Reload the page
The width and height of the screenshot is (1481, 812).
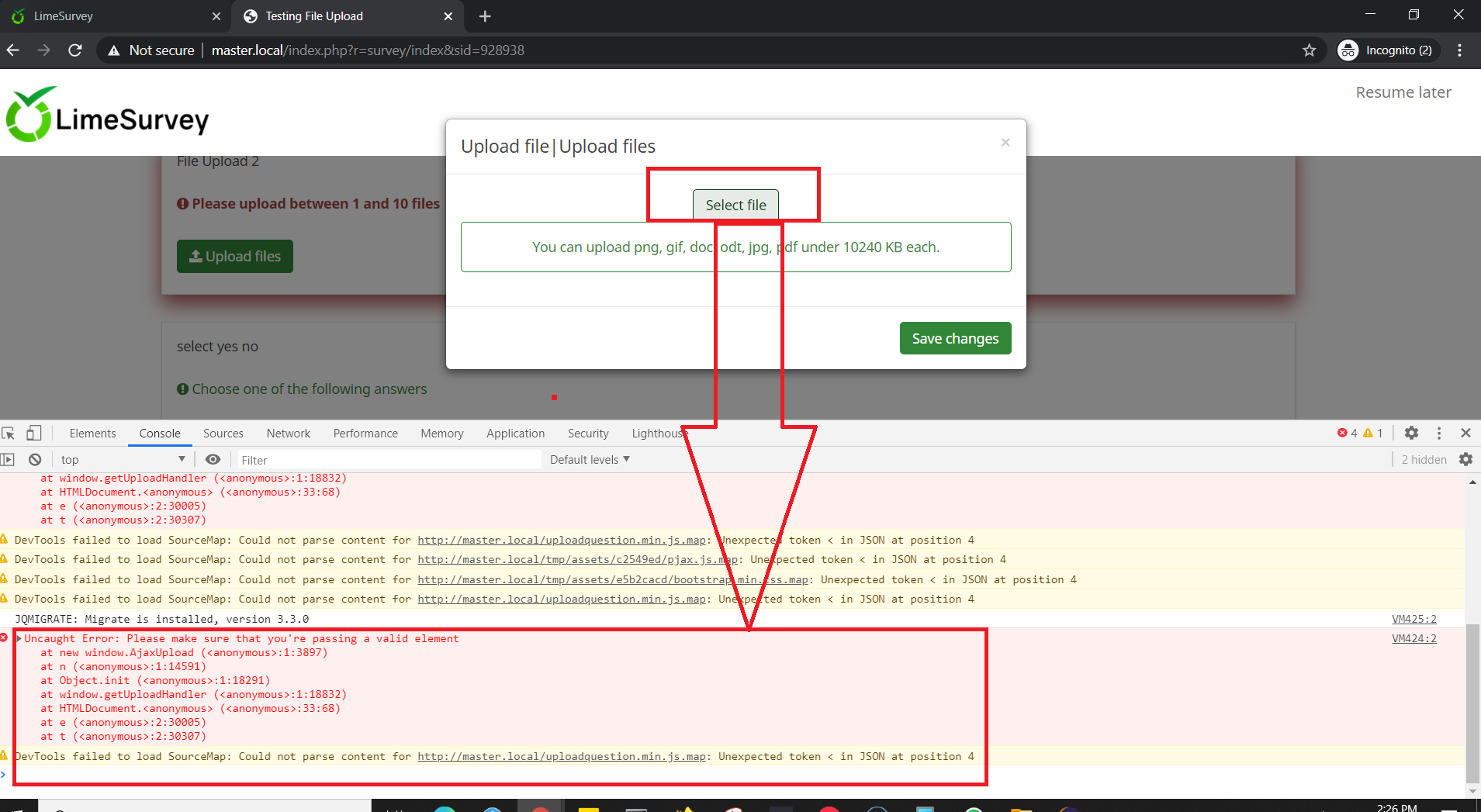pos(75,50)
